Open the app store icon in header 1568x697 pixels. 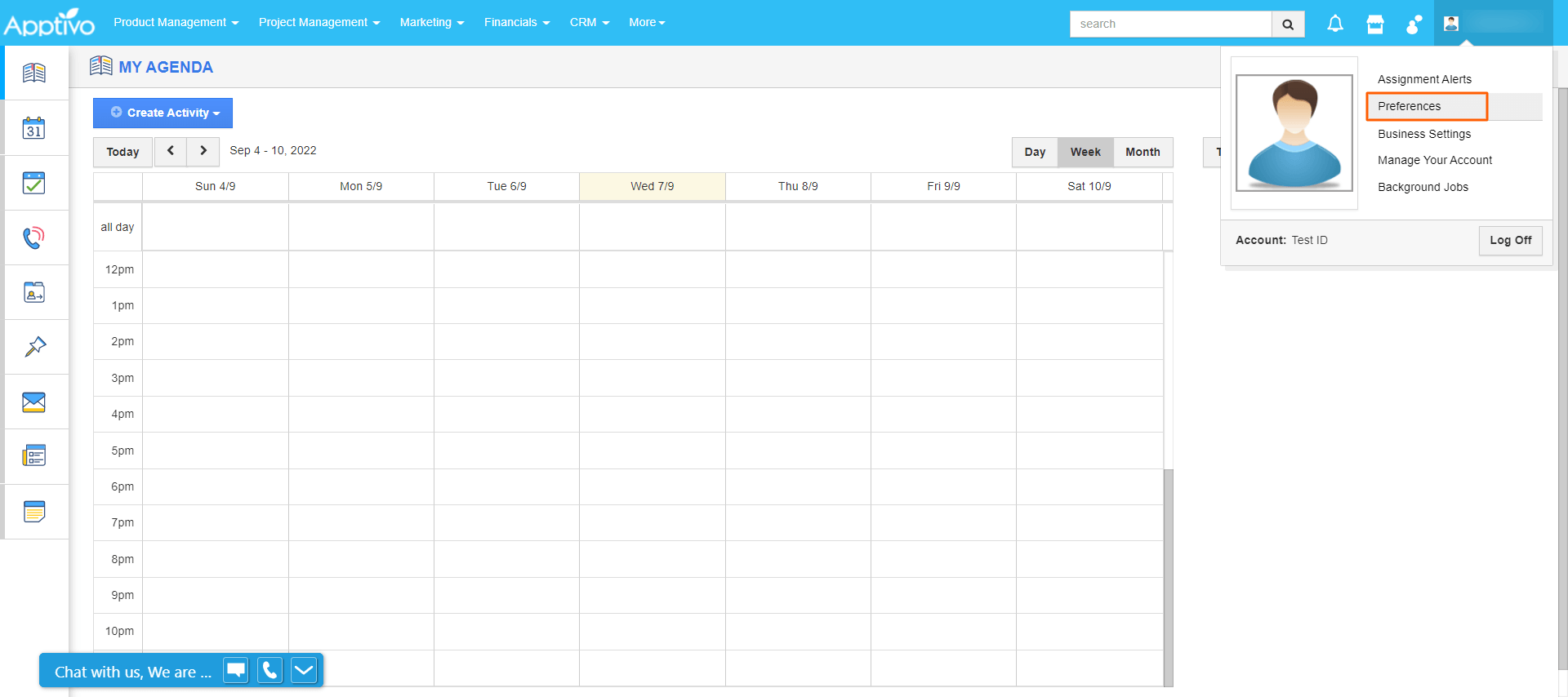[1375, 24]
